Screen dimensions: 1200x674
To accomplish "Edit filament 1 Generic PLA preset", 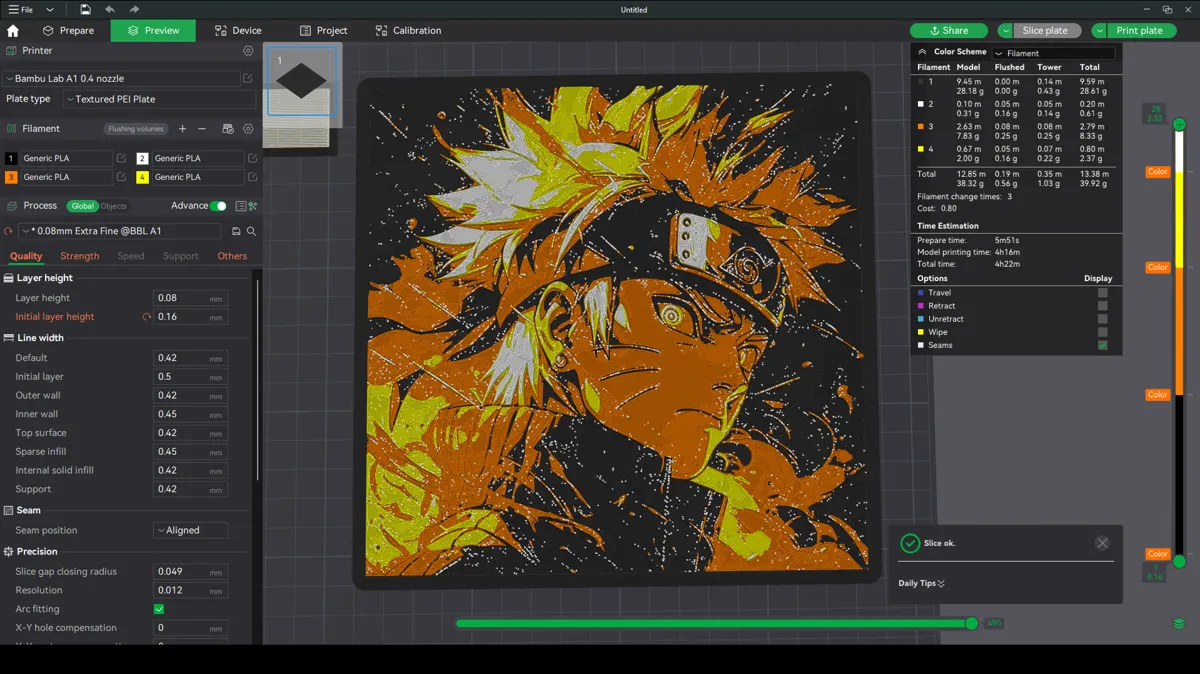I will coord(121,158).
